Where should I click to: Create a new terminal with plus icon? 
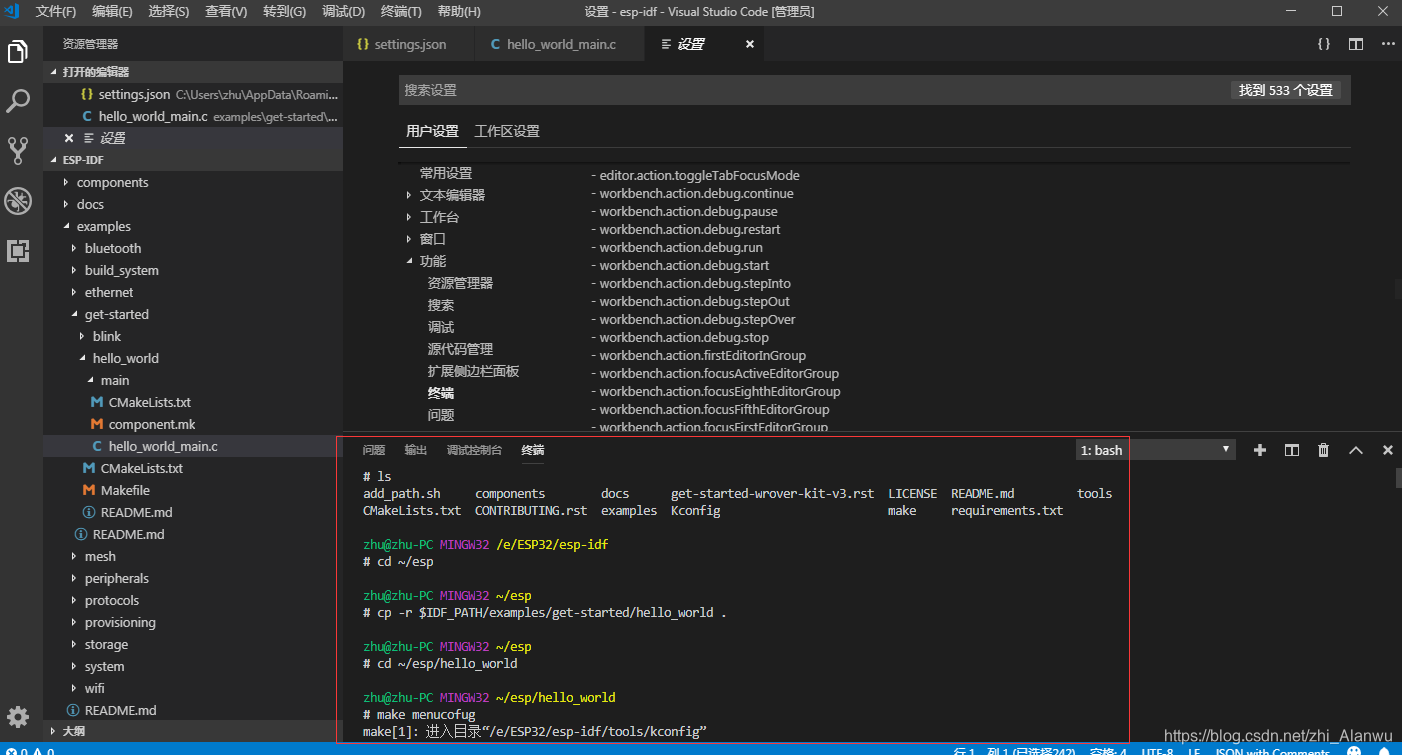(1260, 450)
